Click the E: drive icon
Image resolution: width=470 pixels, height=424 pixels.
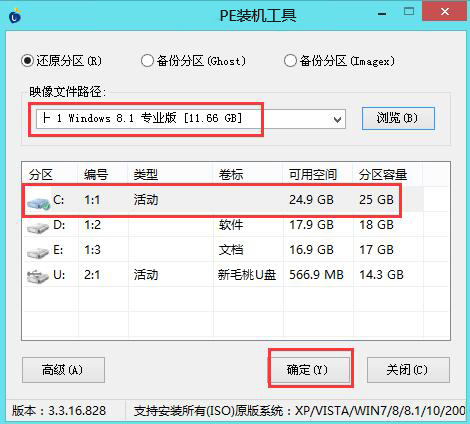pyautogui.click(x=38, y=252)
